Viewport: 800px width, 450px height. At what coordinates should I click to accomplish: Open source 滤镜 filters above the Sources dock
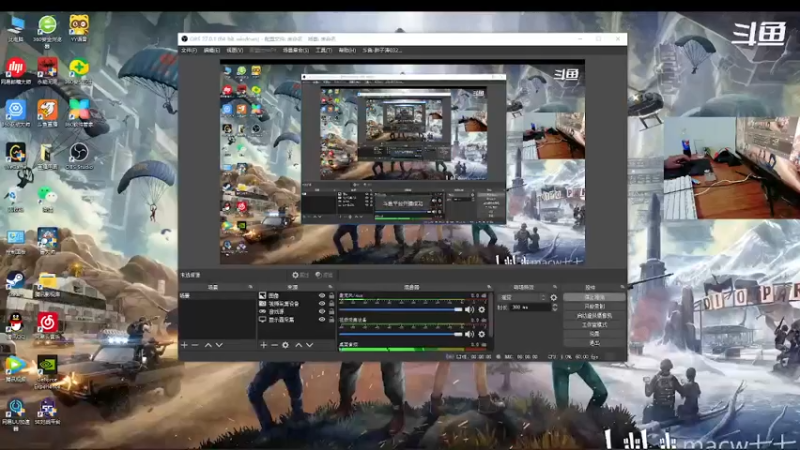click(324, 275)
